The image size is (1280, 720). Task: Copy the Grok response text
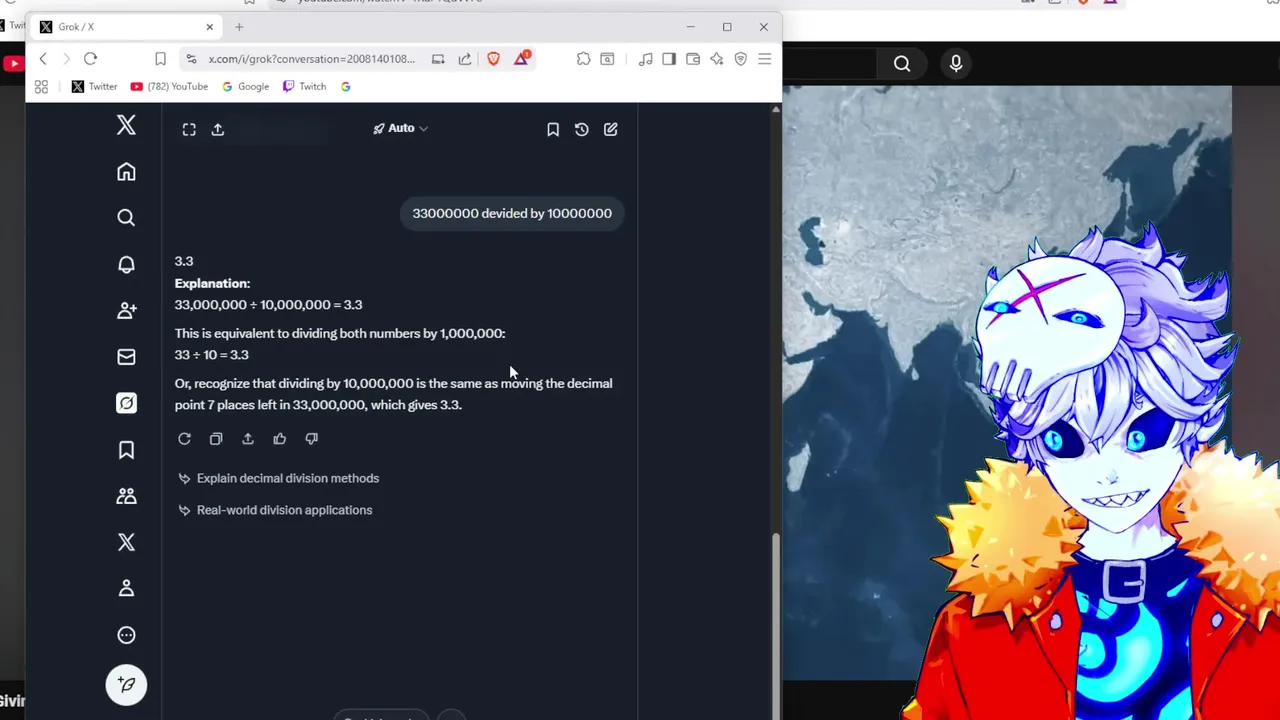coord(216,438)
